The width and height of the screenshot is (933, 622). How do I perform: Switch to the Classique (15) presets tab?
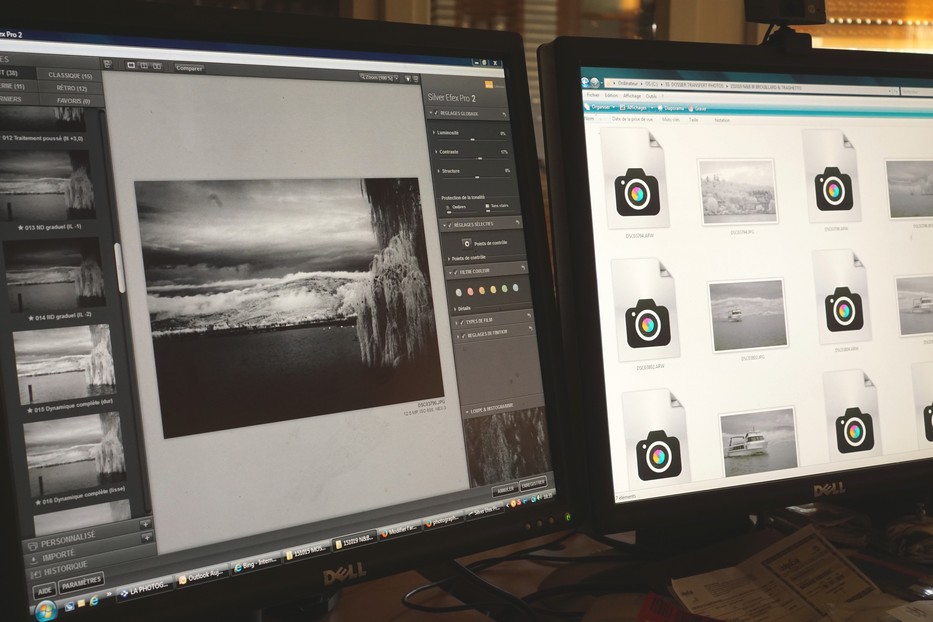(x=70, y=75)
